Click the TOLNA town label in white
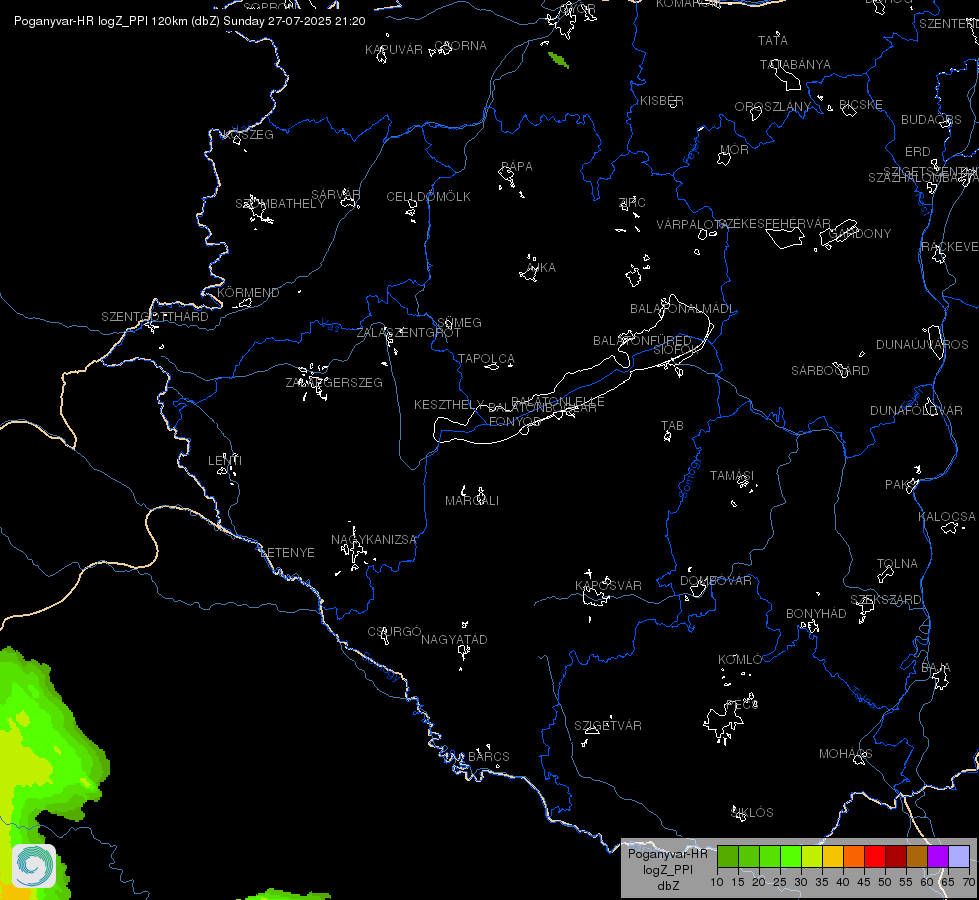This screenshot has width=979, height=900. (x=897, y=564)
